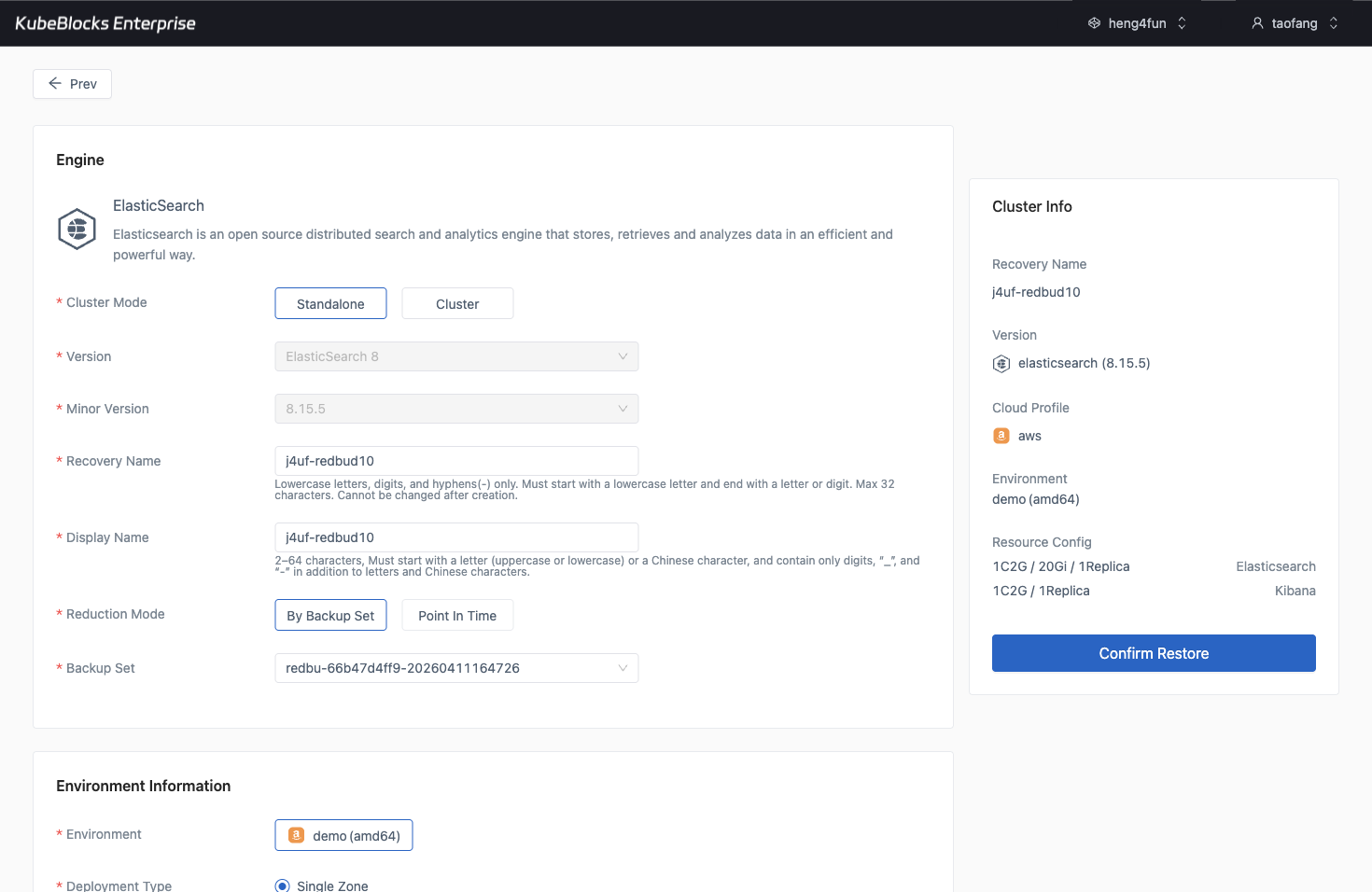
Task: Click the aws icon in the demo environment button
Action: pos(296,835)
